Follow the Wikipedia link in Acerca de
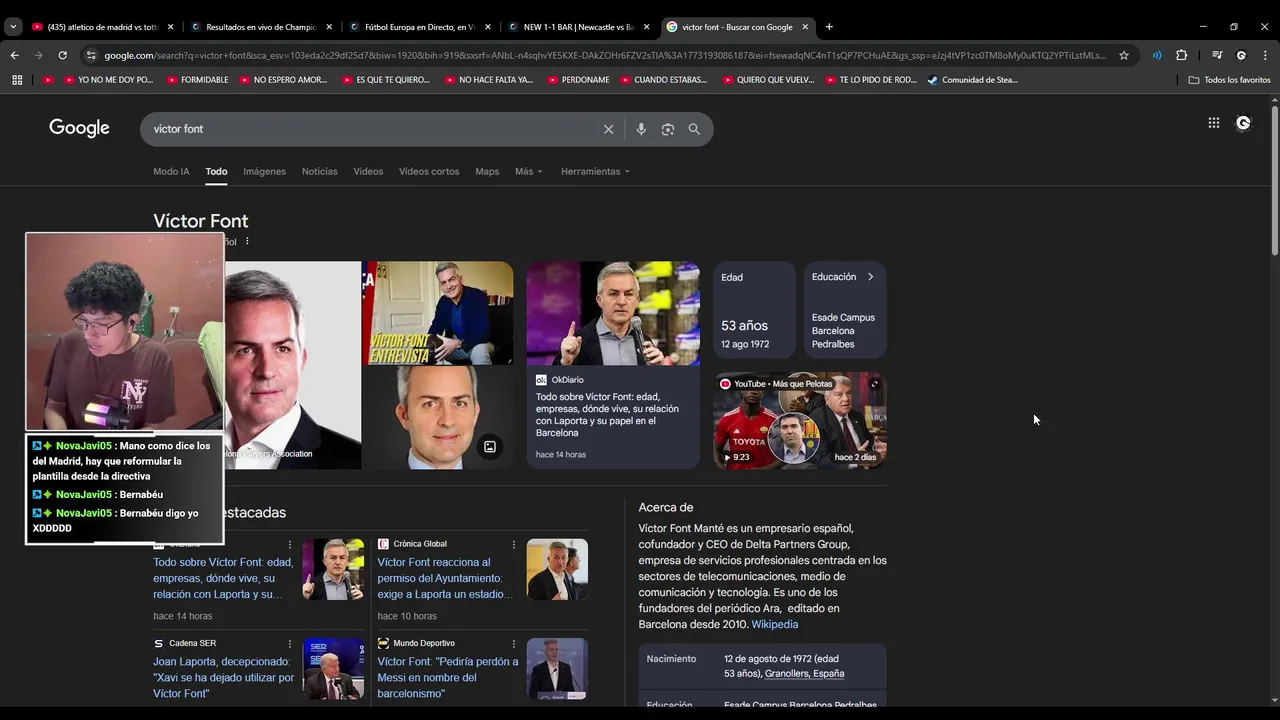Screen dimensions: 1280x720 tap(775, 624)
